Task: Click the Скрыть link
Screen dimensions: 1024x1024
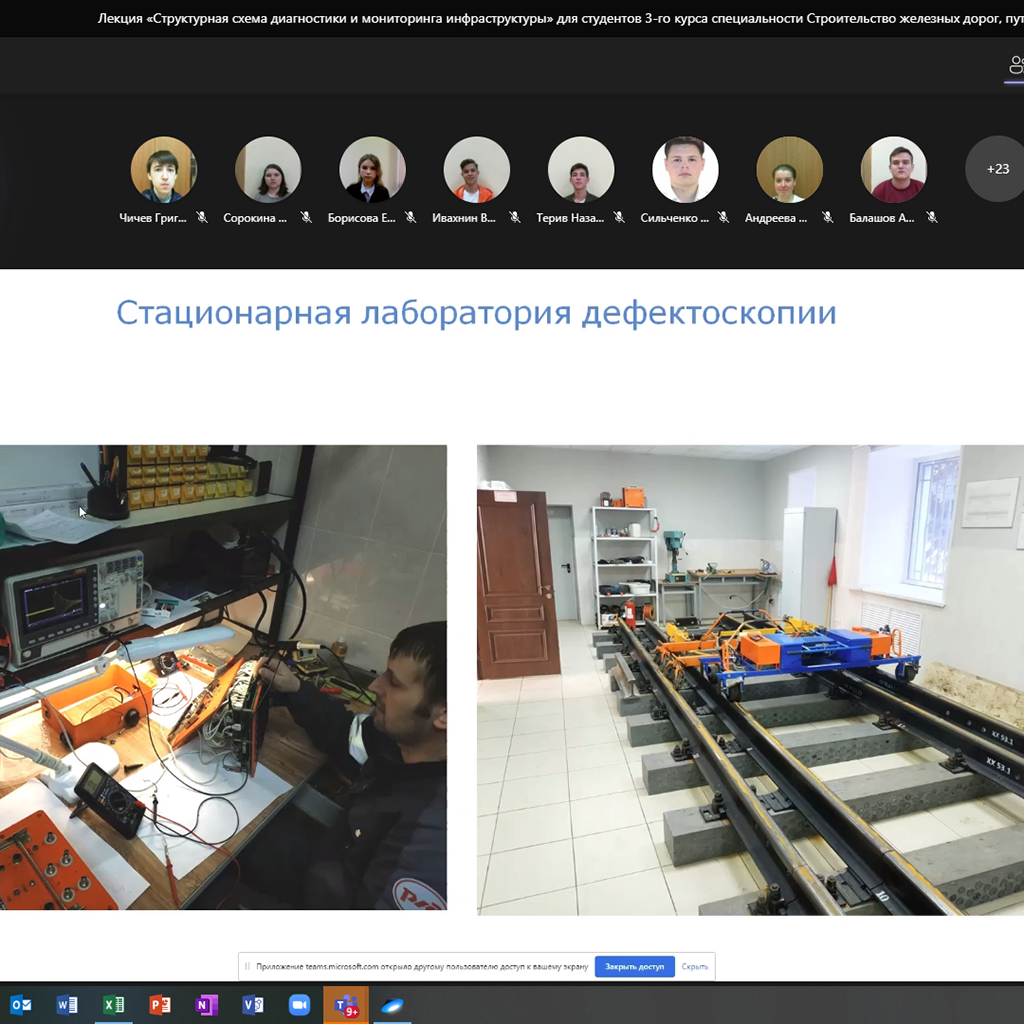Action: 694,967
